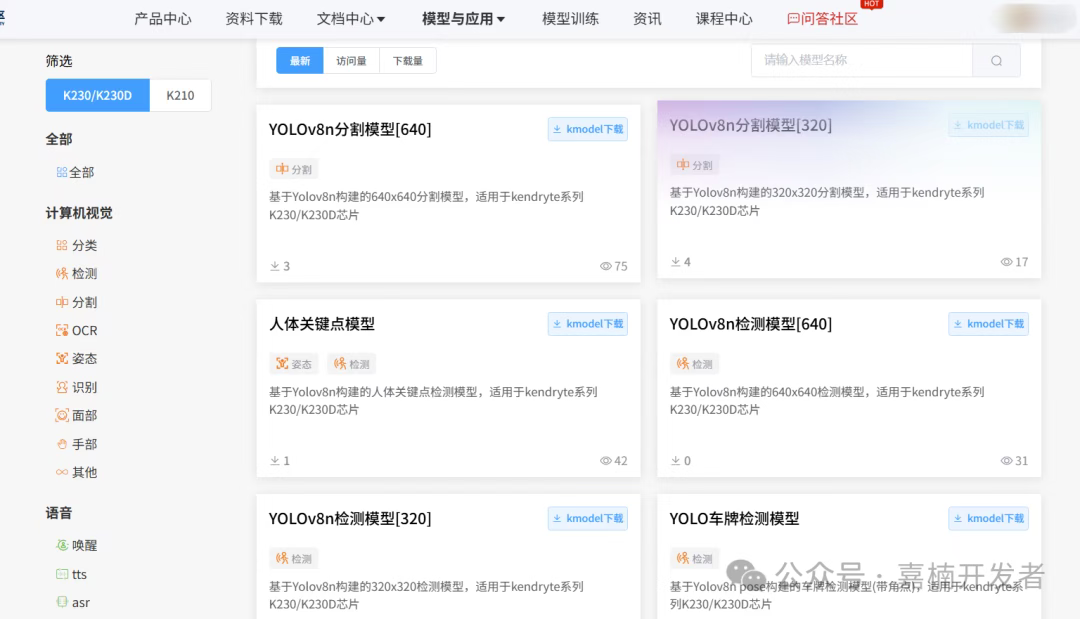Open 问答社区 in top navigation
Screen dimensions: 1080x619
tap(822, 19)
